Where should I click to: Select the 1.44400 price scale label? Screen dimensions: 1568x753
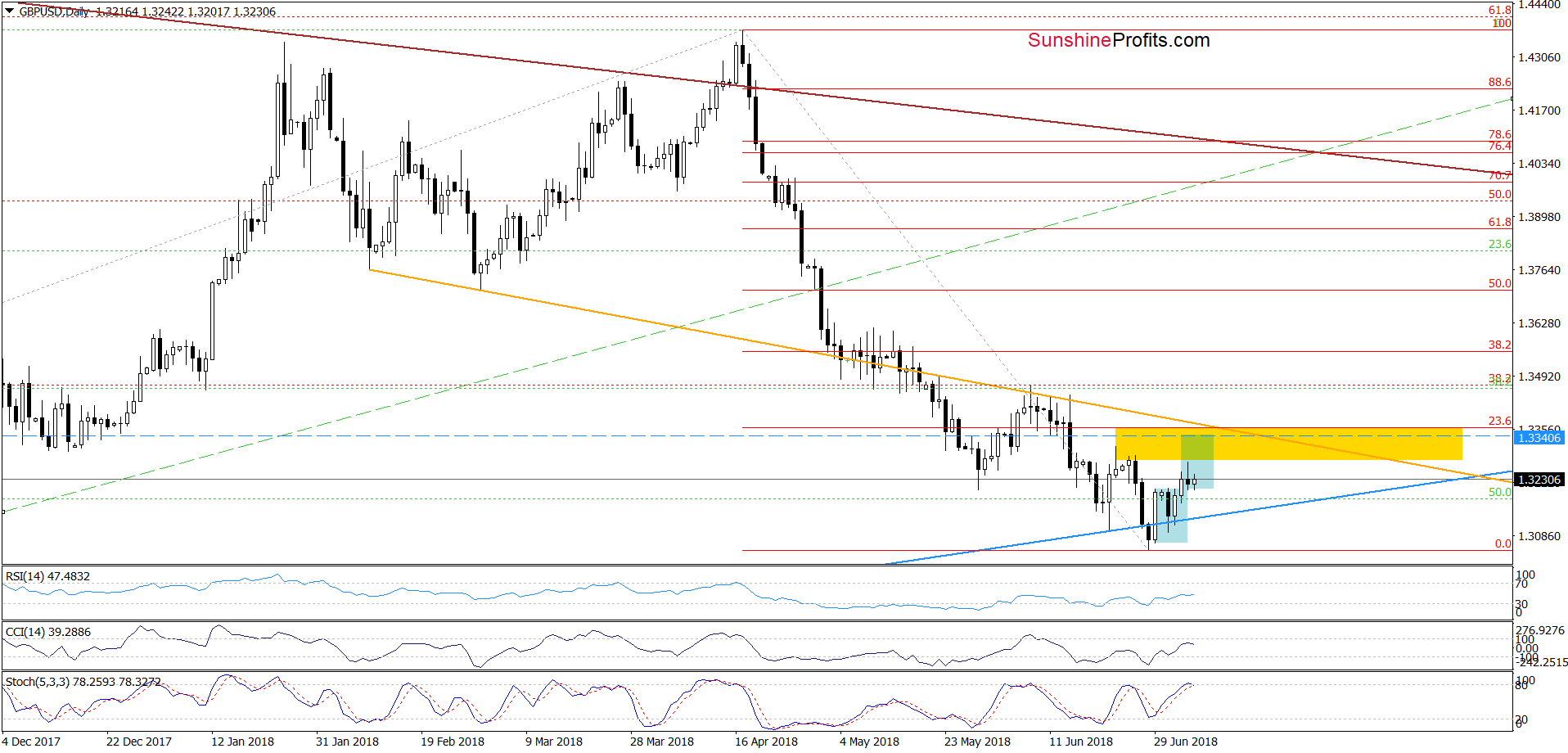[1539, 5]
